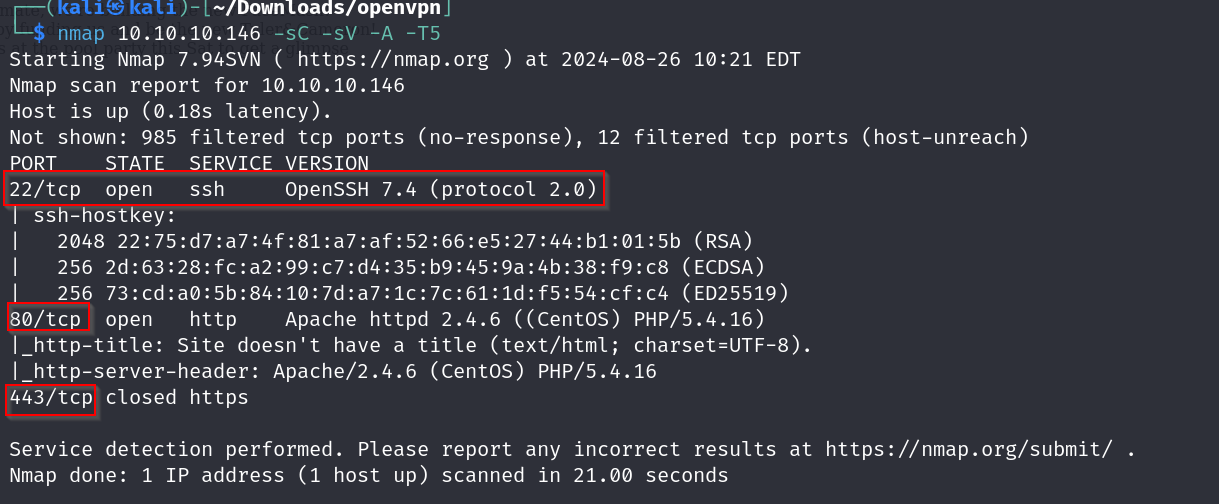Click the IP 10.10.10.146 in the command
1219x504 pixels.
(190, 34)
